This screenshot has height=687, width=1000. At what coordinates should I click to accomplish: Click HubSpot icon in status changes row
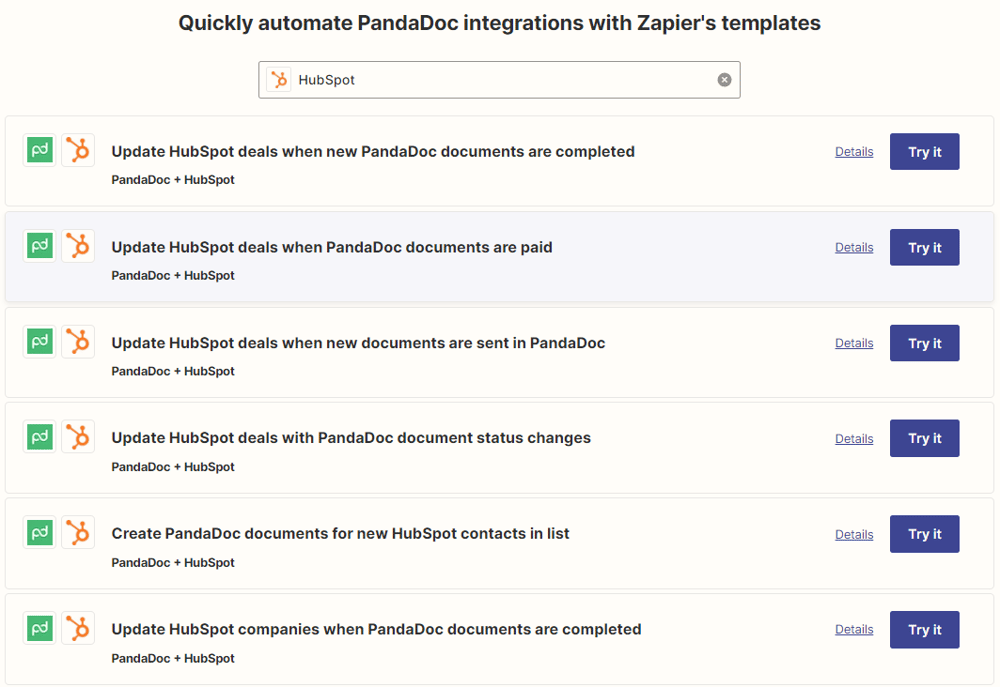[78, 437]
